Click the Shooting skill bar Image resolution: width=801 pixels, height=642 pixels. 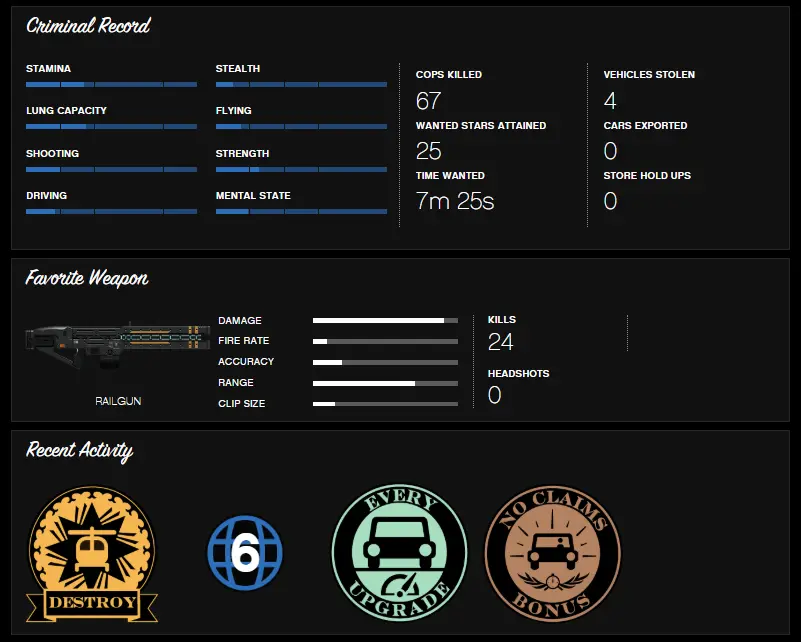point(111,169)
